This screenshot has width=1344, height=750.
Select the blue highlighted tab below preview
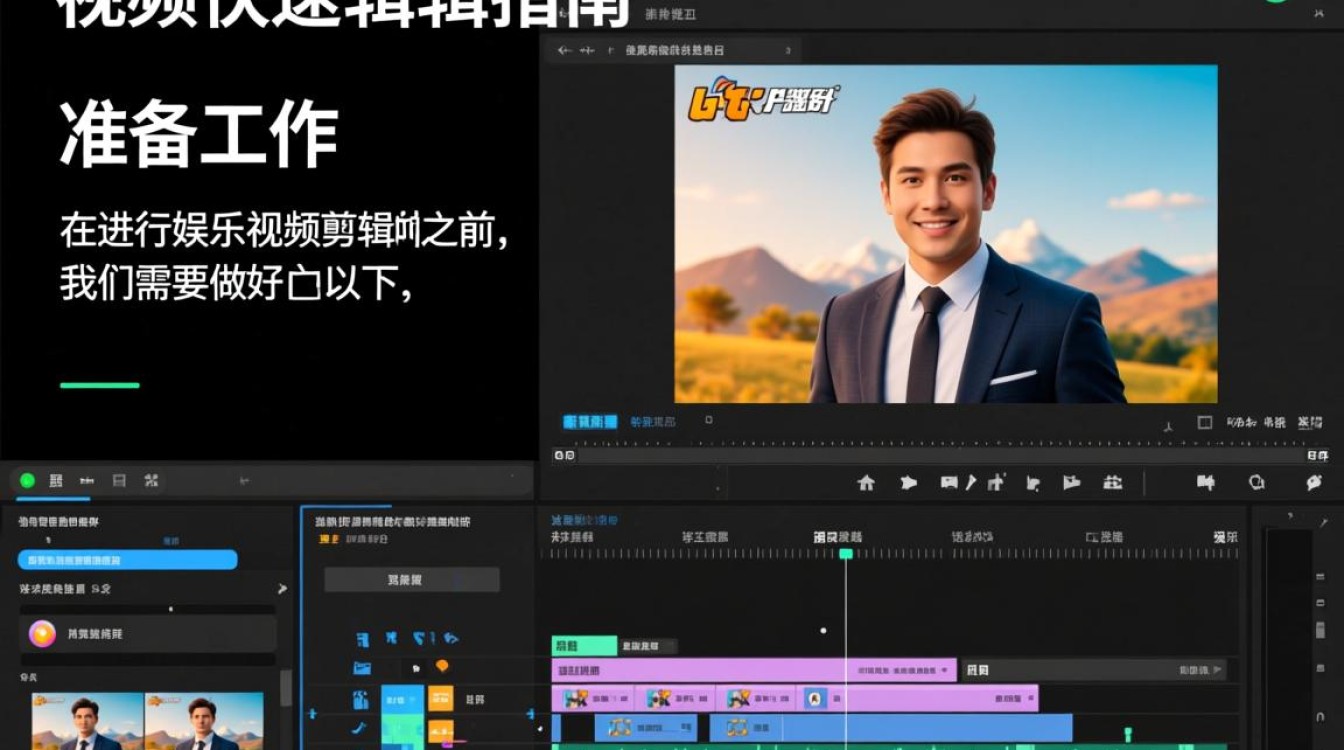click(590, 422)
